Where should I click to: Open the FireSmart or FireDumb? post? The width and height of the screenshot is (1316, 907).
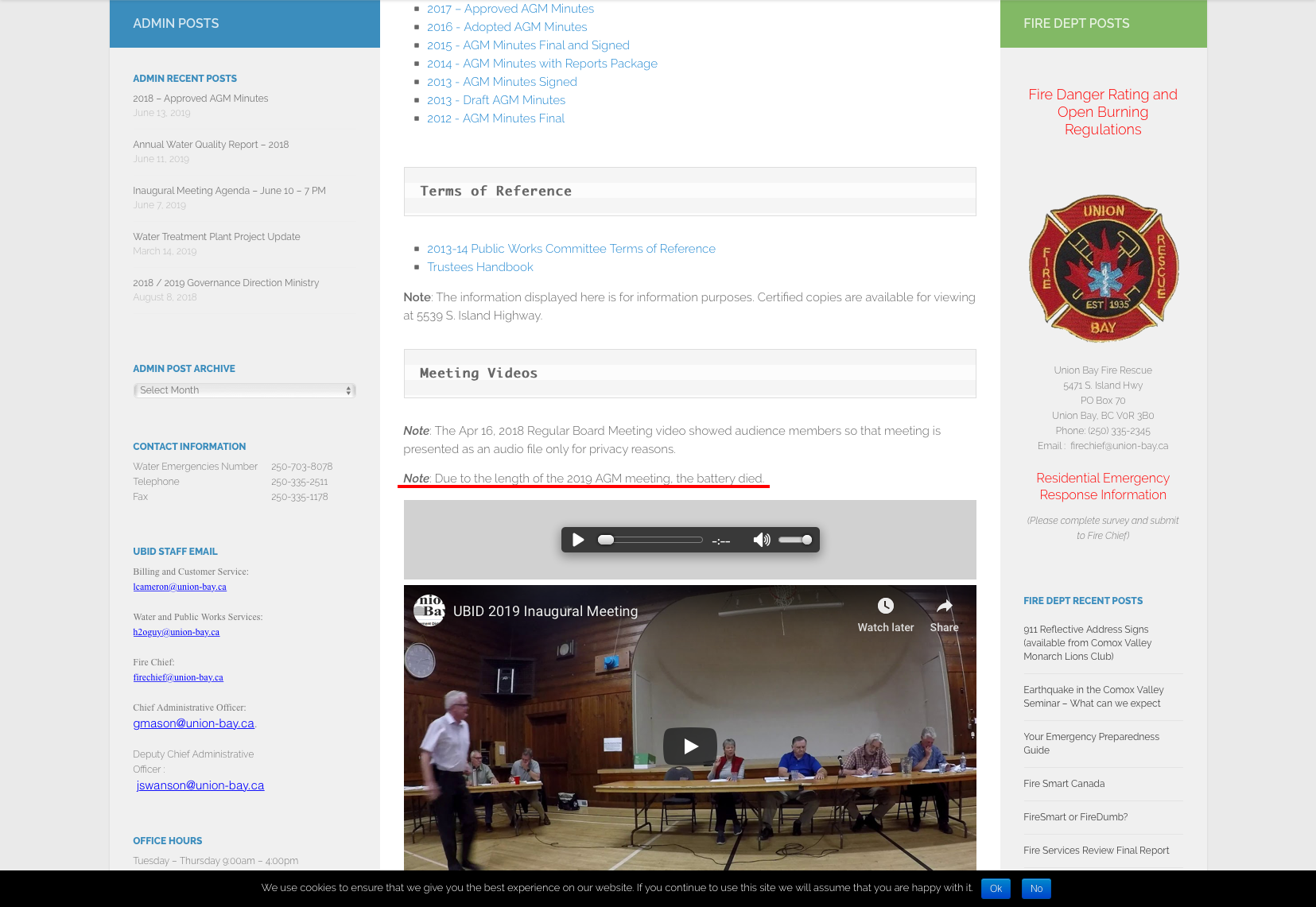tap(1075, 816)
